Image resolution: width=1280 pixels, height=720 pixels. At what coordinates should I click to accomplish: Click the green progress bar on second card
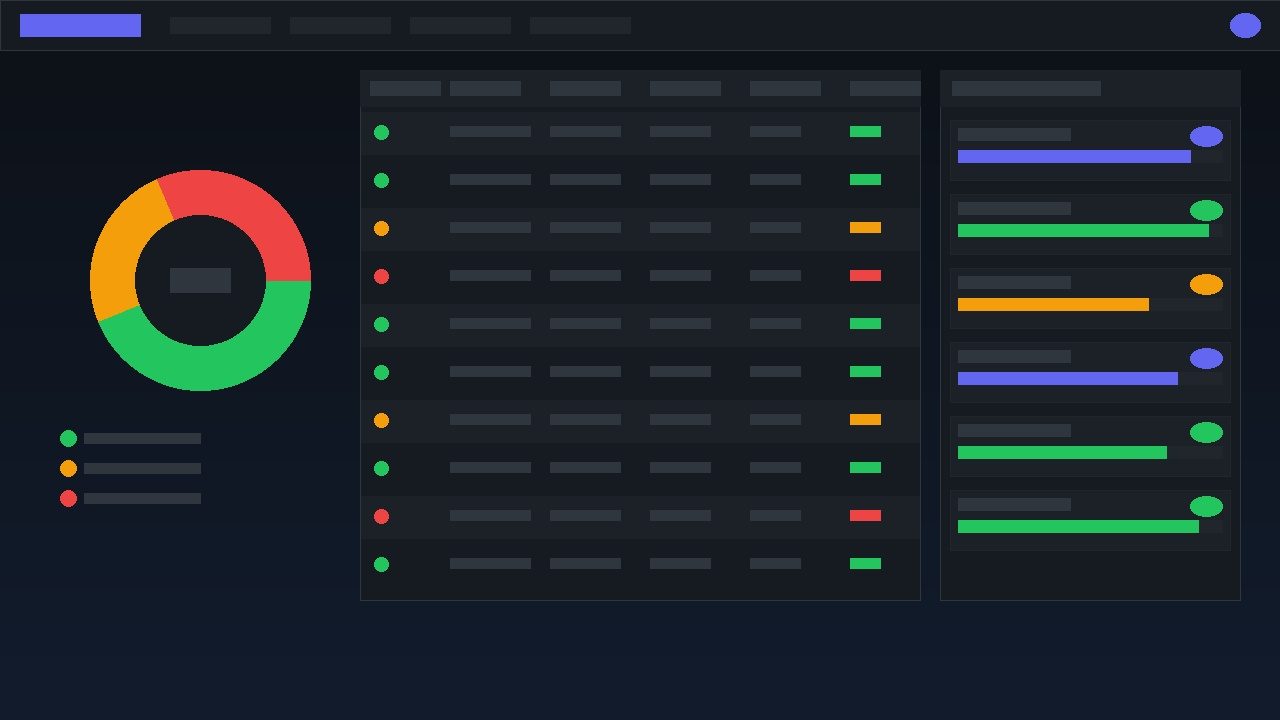point(1083,231)
